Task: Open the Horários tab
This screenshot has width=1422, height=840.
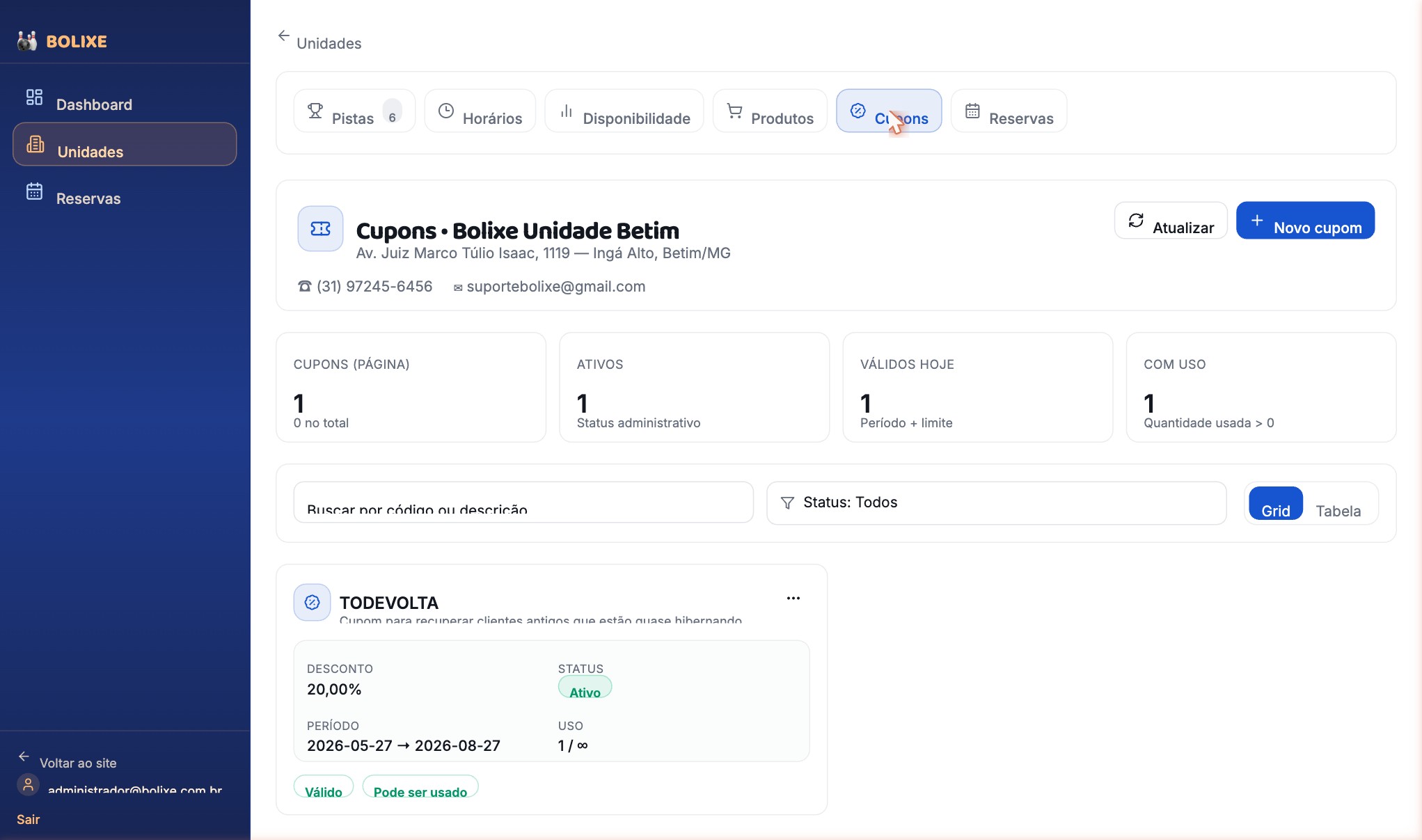Action: pos(480,111)
